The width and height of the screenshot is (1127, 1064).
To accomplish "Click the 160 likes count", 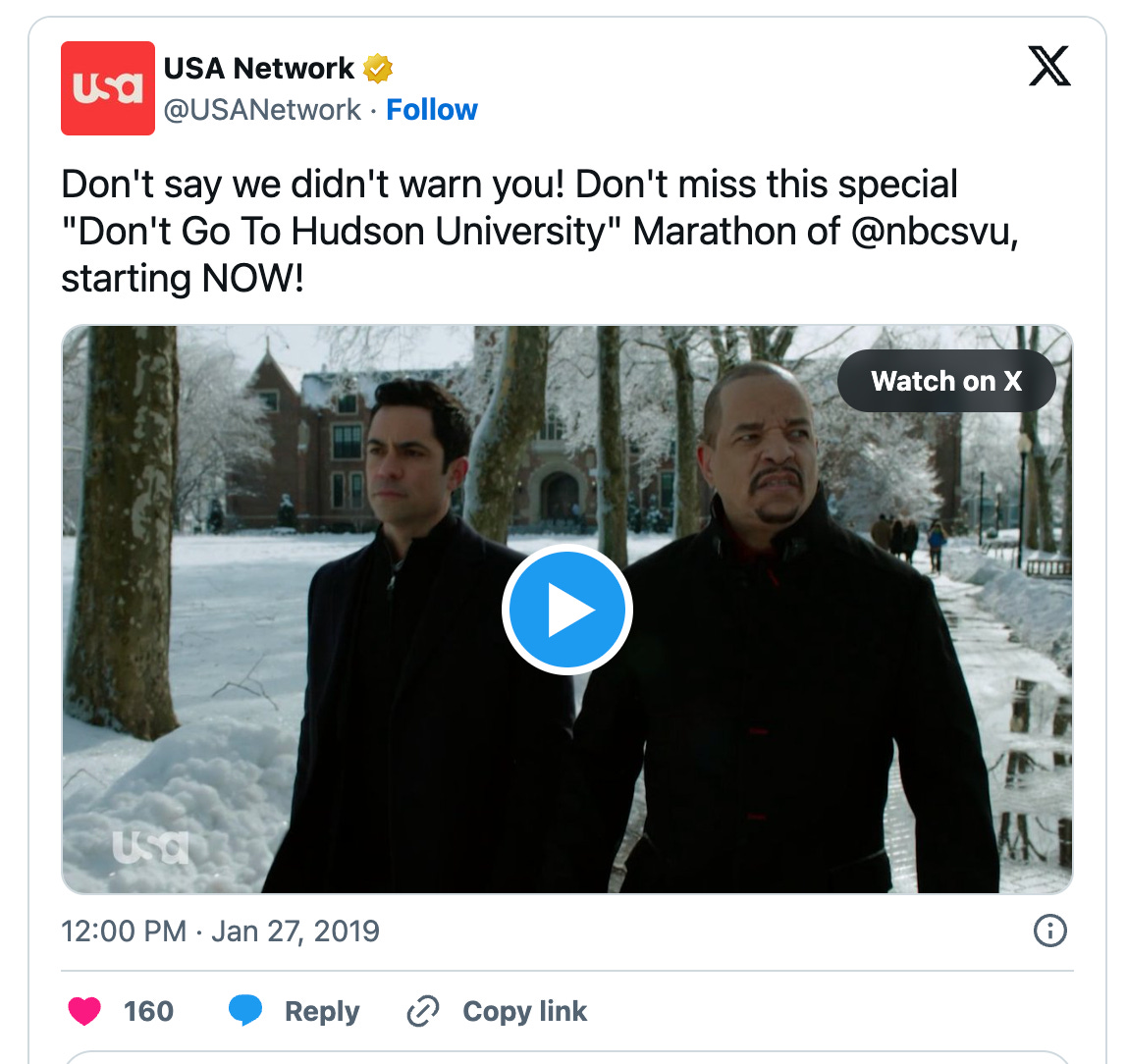I will coord(148,1011).
